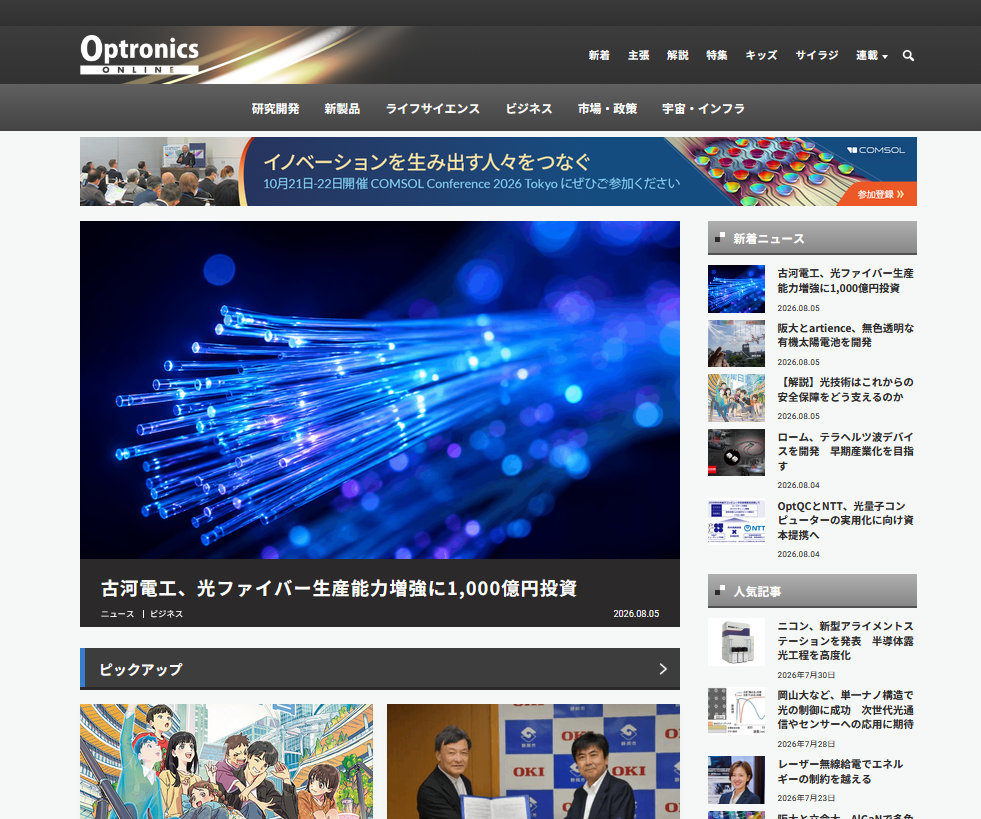The height and width of the screenshot is (819, 981).
Task: Open the 新着 menu item
Action: coord(599,56)
